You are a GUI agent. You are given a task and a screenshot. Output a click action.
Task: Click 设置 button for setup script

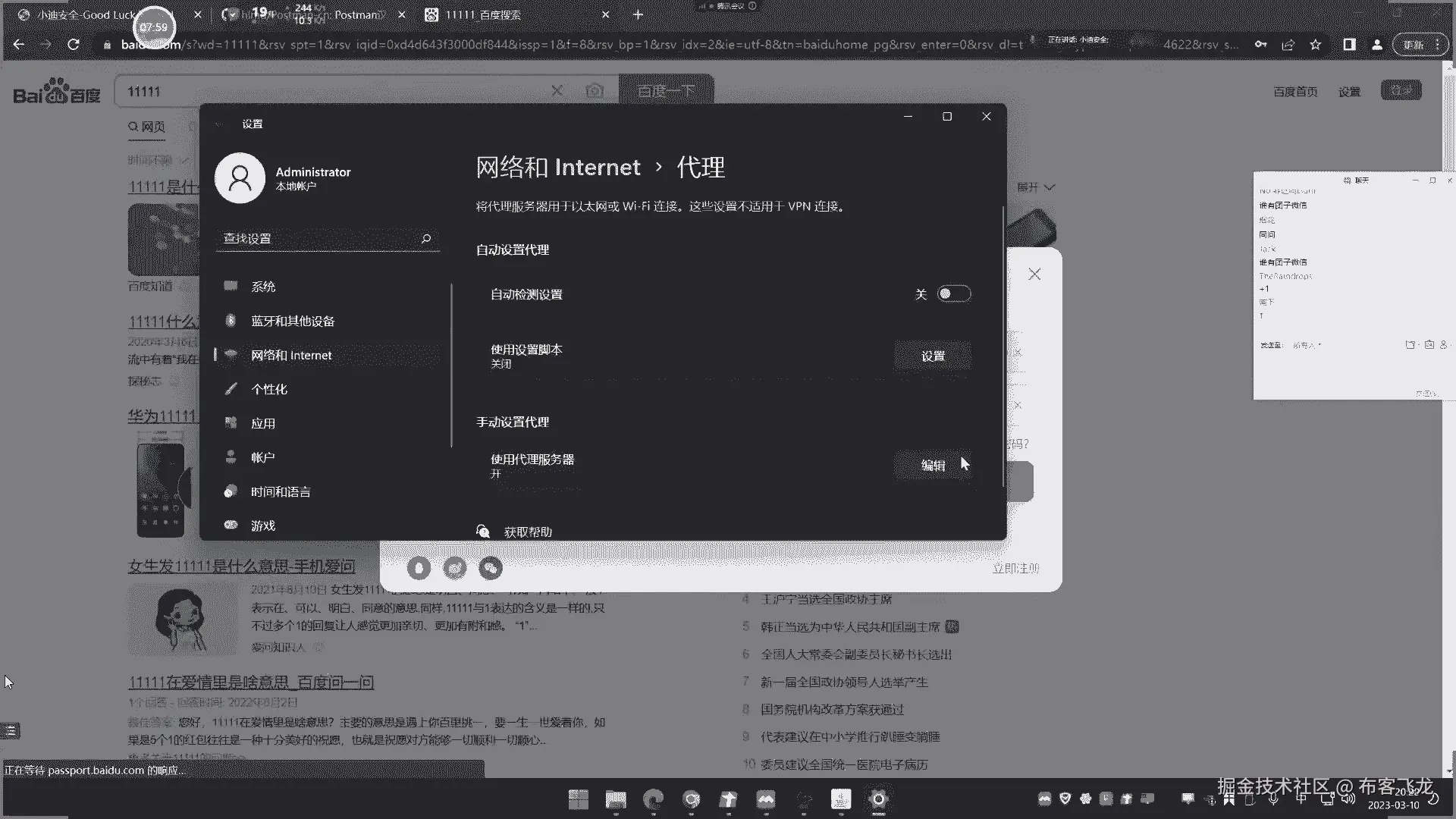[x=932, y=356]
